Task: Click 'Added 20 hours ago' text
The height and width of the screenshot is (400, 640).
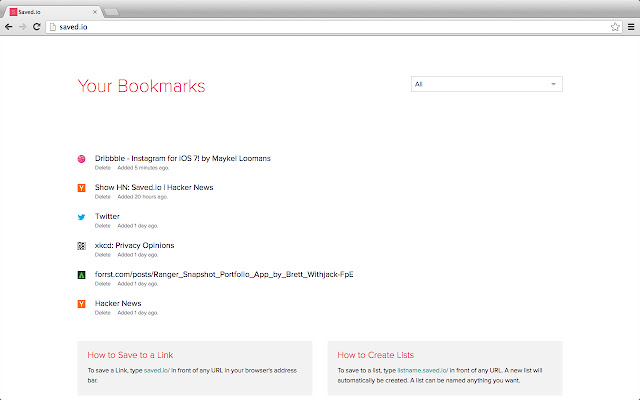Action: point(142,197)
